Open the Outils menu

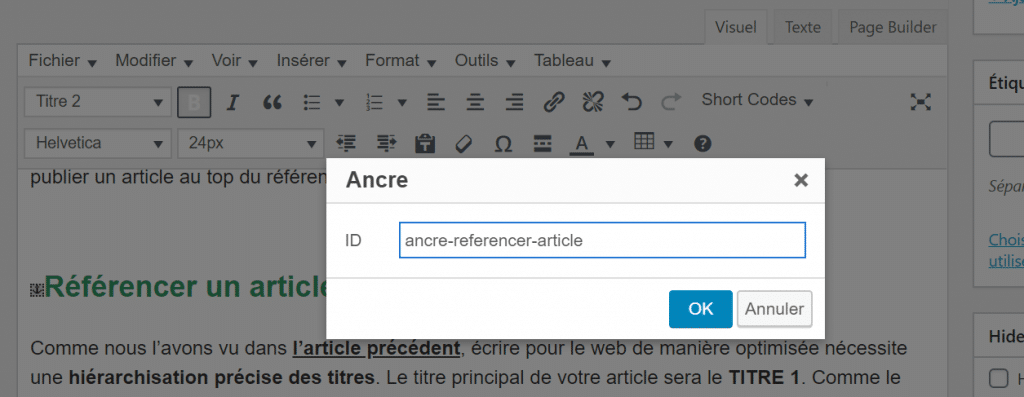(x=486, y=61)
